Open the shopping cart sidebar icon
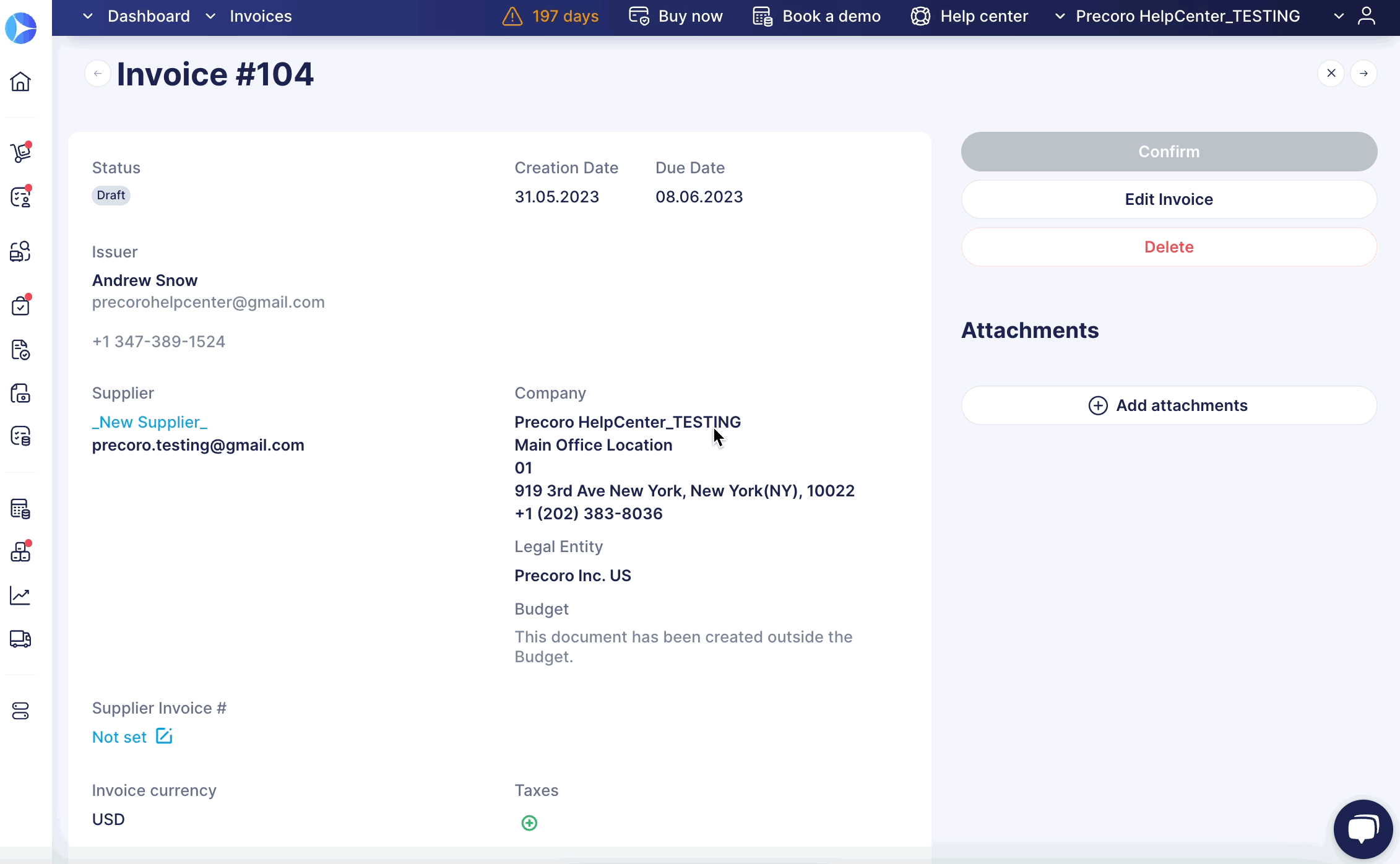The image size is (1400, 864). (20, 152)
